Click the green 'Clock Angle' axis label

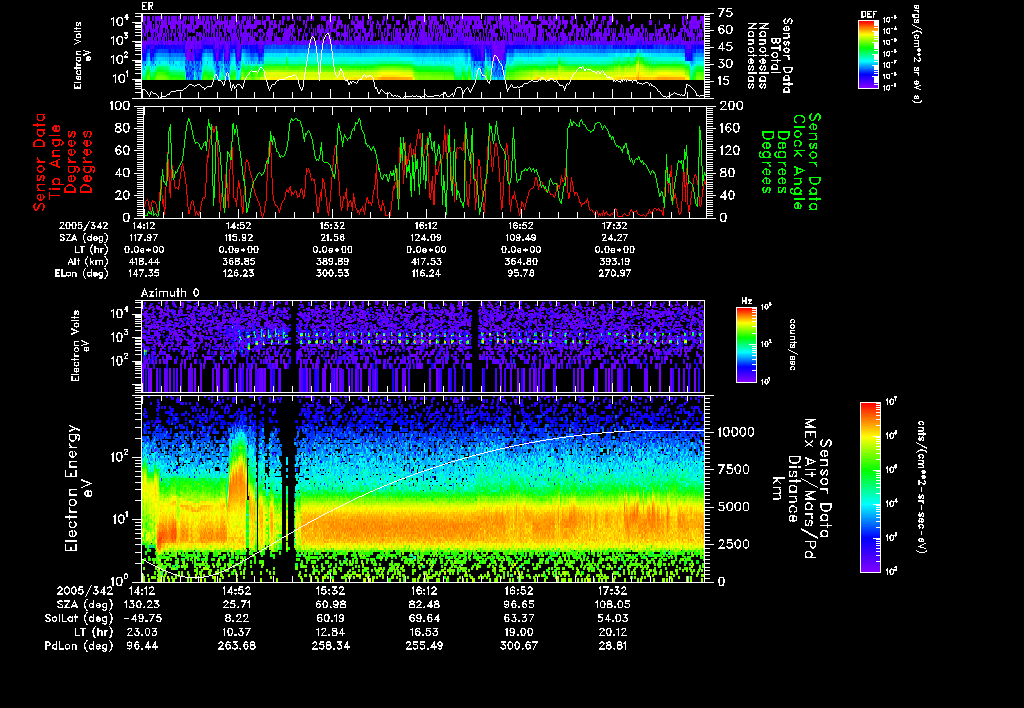click(x=799, y=162)
